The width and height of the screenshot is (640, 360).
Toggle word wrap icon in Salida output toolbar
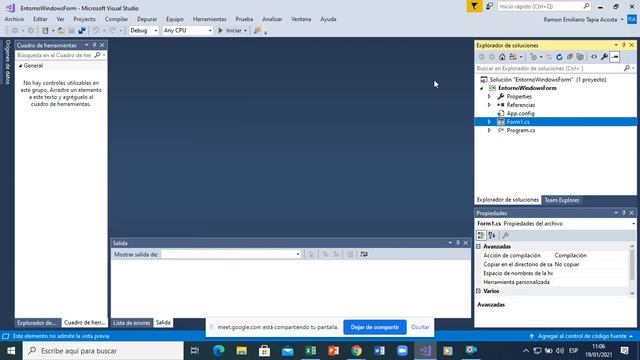click(x=364, y=254)
